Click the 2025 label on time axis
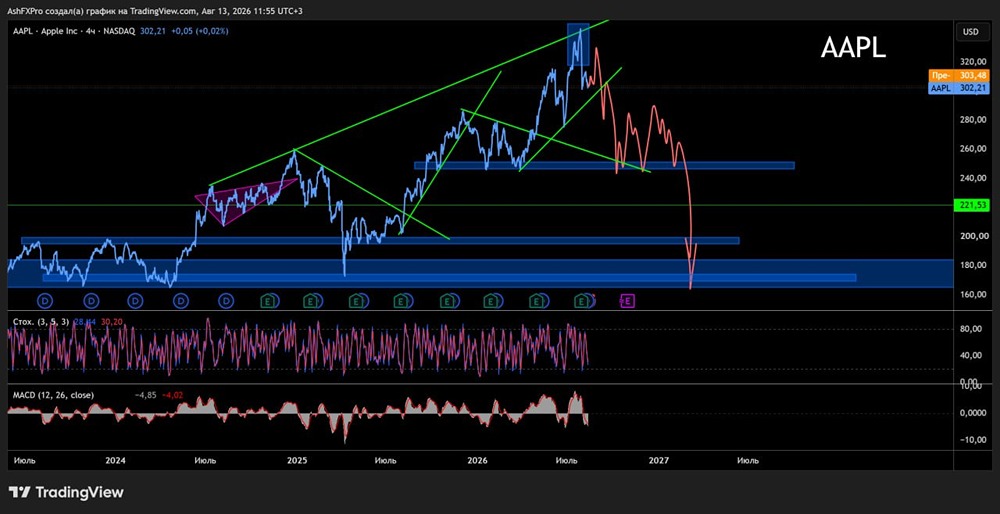Viewport: 1000px width, 514px height. tap(297, 460)
